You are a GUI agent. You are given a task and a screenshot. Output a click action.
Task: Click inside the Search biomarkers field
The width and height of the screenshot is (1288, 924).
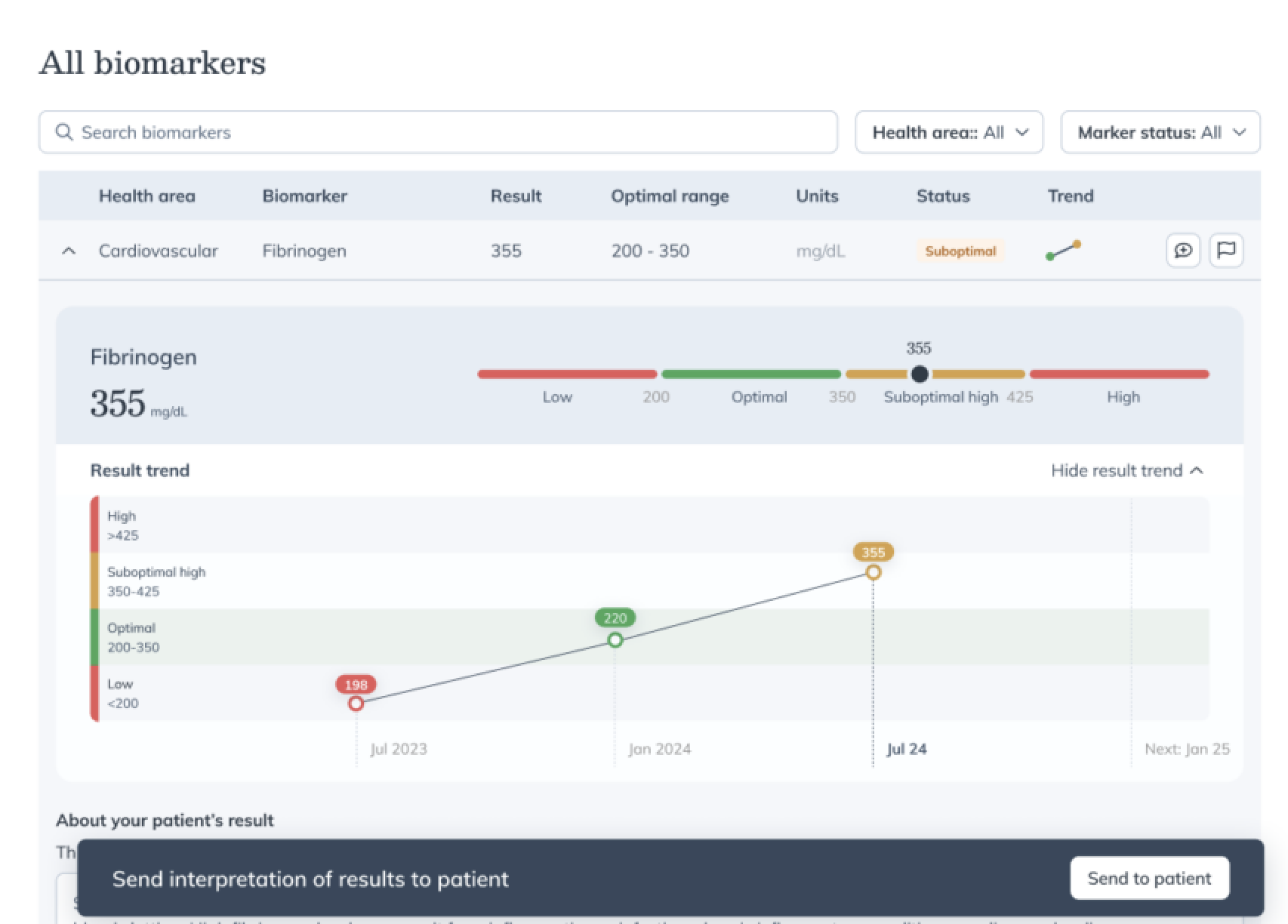[302, 132]
